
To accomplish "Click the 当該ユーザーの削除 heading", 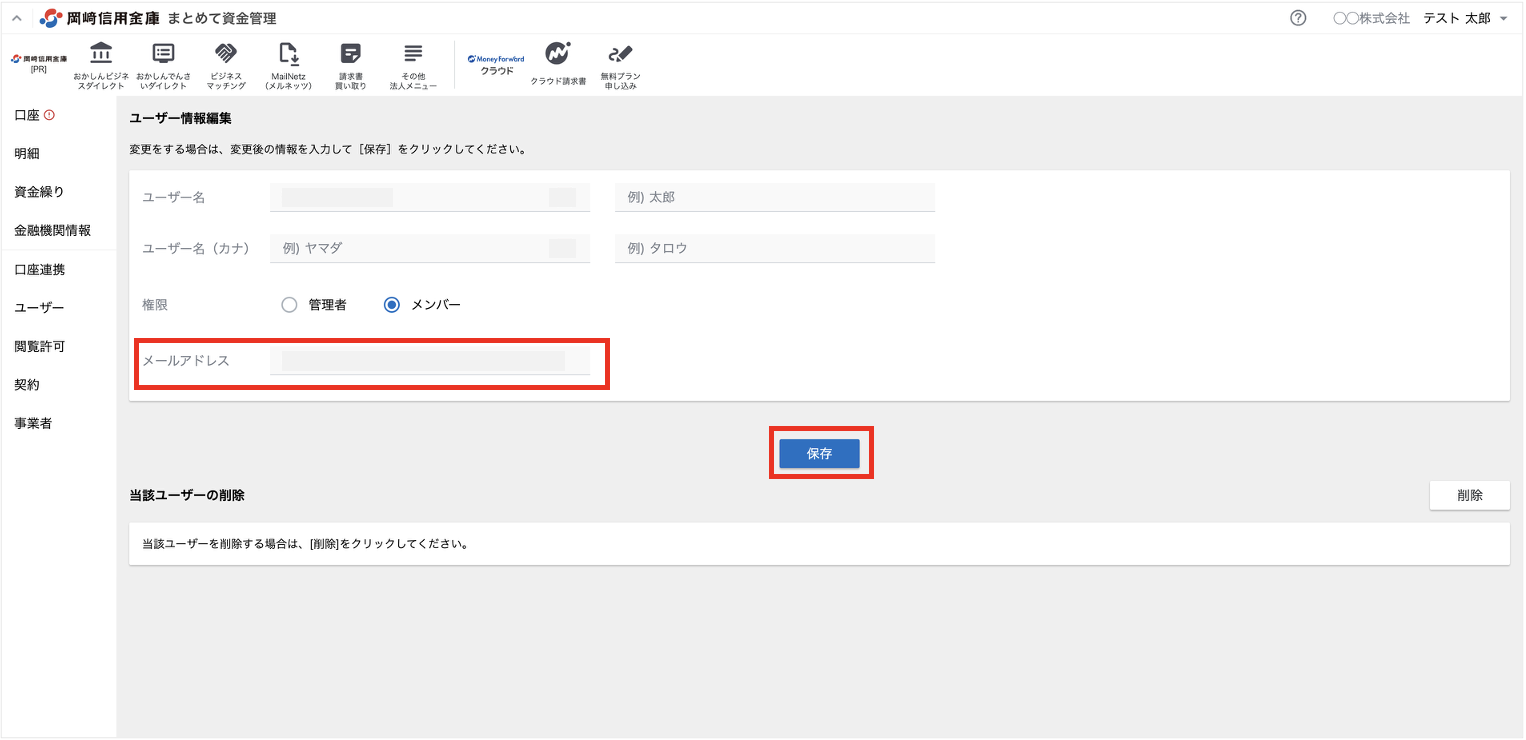I will tap(187, 495).
